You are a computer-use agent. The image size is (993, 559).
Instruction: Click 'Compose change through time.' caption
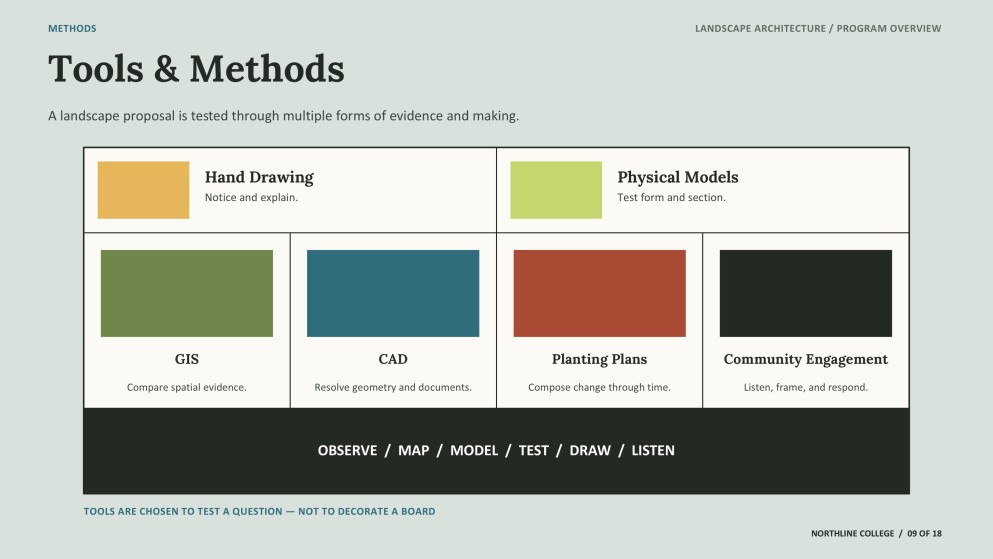(600, 387)
